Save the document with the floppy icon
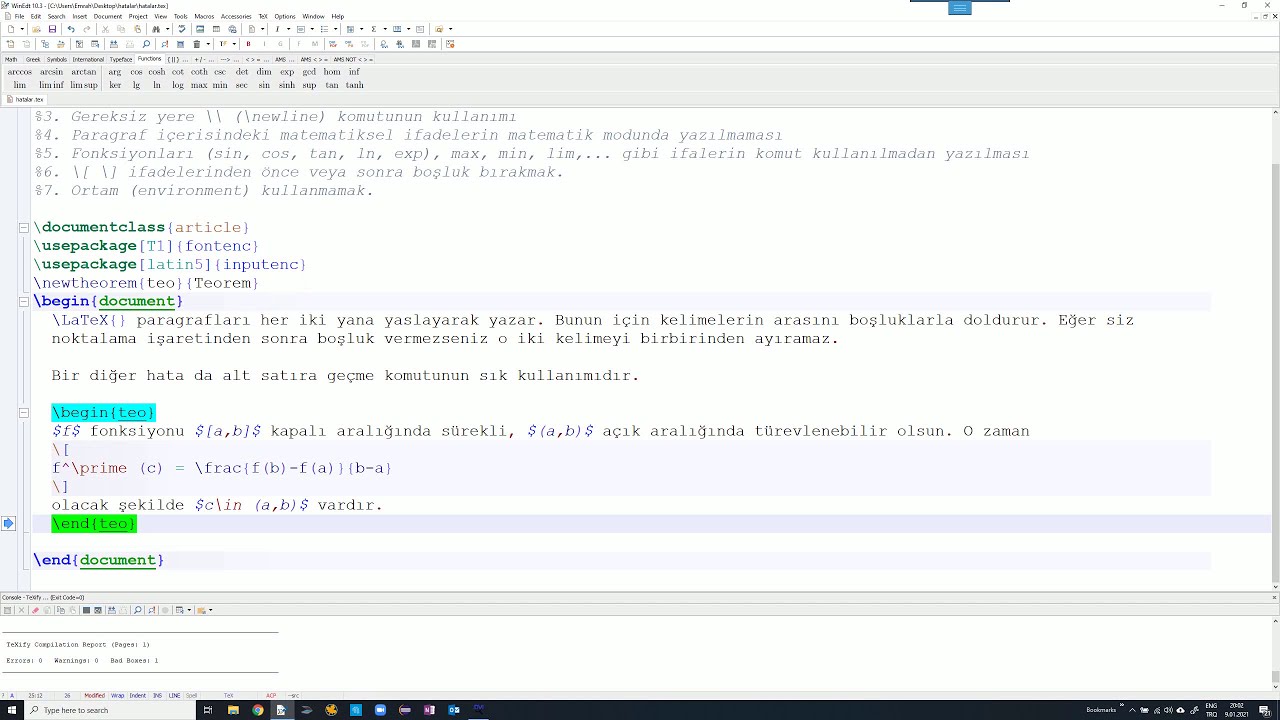 point(52,29)
